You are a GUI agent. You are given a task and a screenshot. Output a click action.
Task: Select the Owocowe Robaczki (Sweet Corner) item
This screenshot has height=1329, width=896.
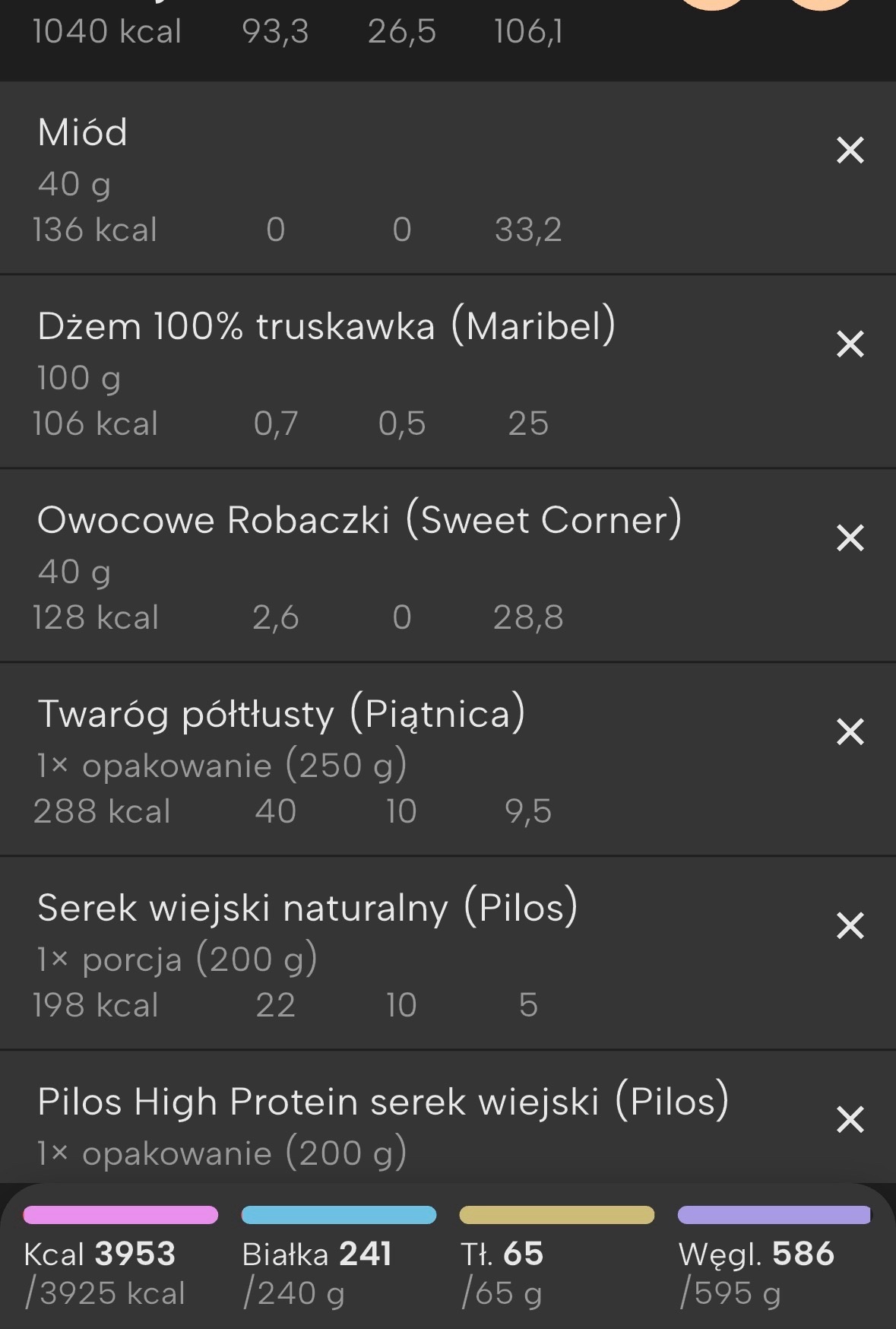[x=359, y=521]
